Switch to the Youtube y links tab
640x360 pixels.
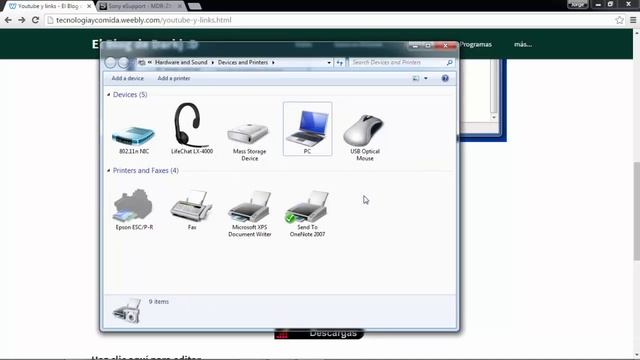48,6
